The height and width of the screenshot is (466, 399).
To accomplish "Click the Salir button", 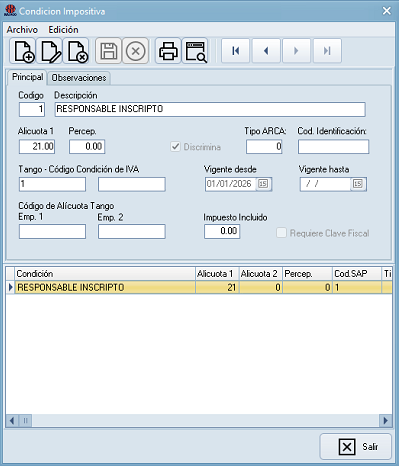I will point(356,446).
